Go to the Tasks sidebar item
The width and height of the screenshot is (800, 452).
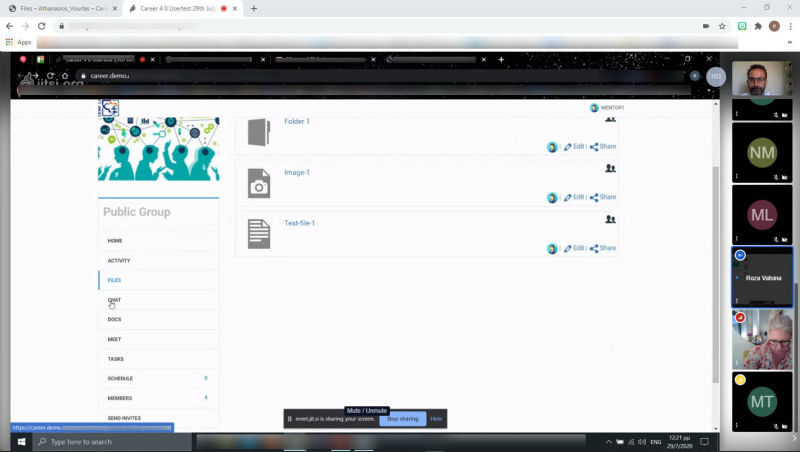coord(116,359)
